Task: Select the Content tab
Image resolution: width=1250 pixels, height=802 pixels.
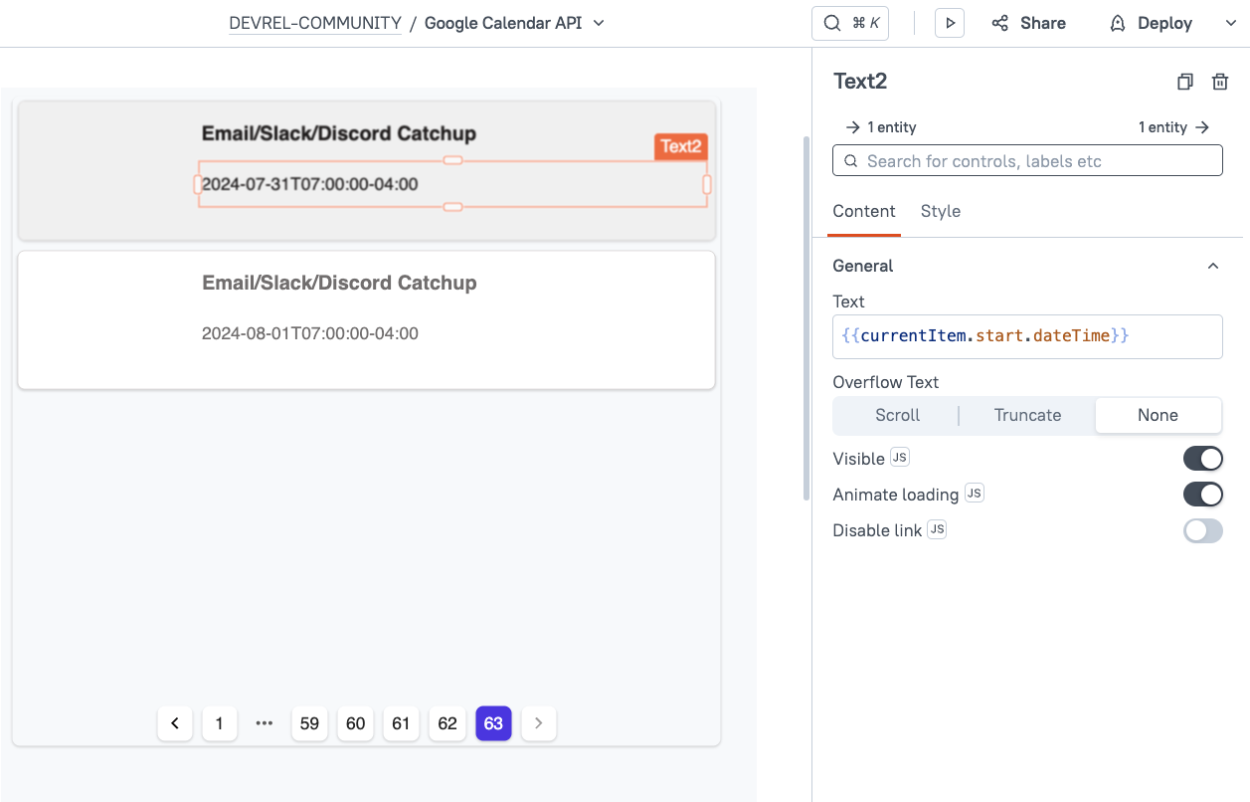Action: 864,211
